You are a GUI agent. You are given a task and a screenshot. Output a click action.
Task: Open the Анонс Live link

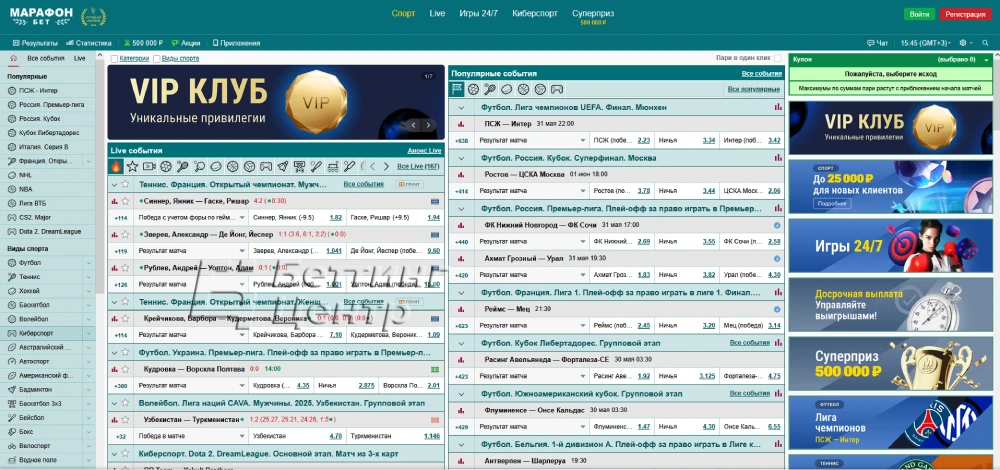(424, 151)
